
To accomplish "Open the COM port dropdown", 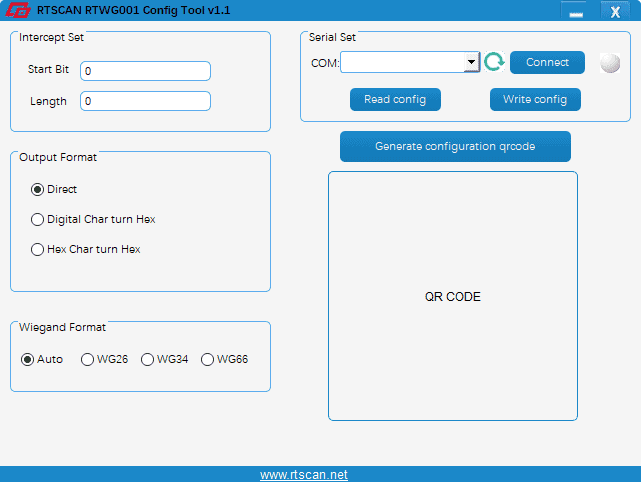I will (x=471, y=62).
